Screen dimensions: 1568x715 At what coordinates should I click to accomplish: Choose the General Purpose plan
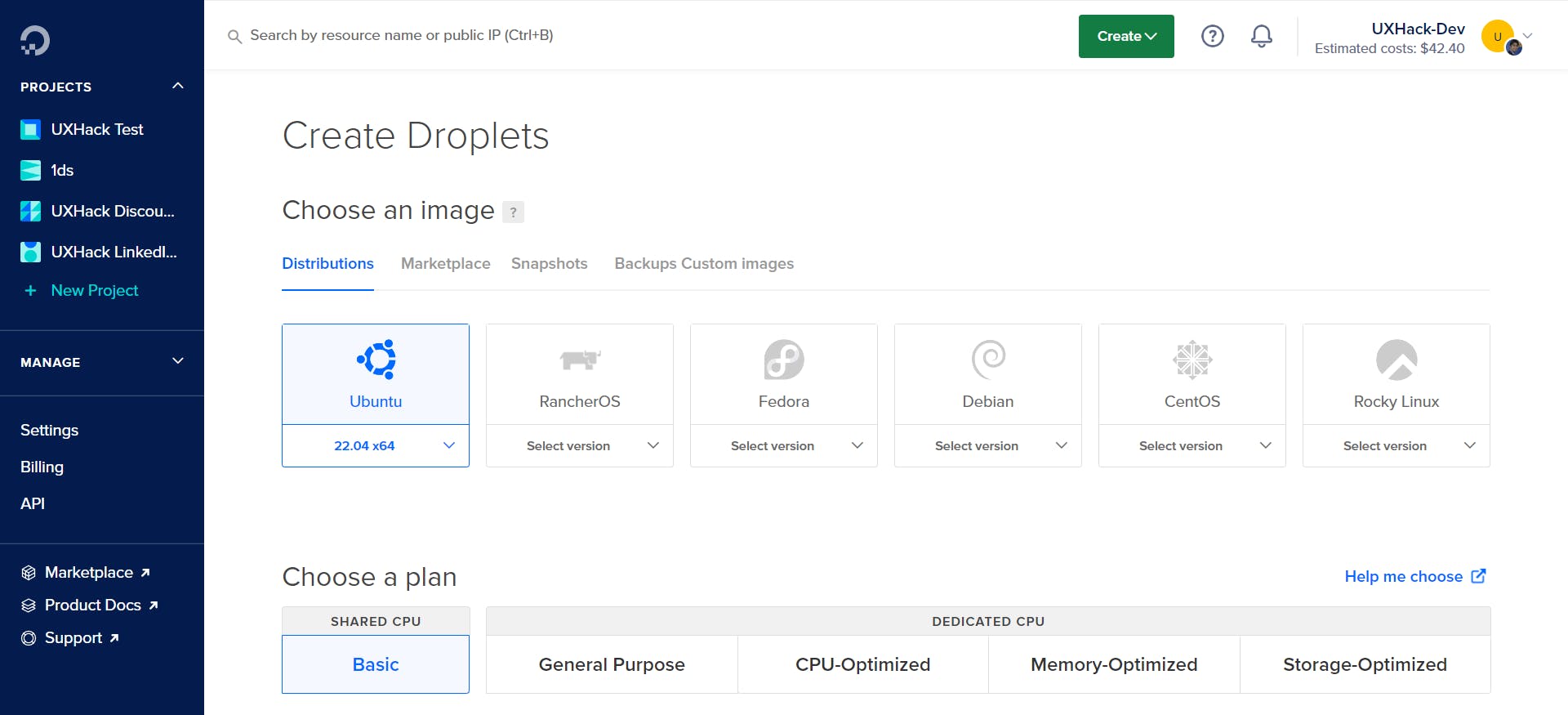click(x=612, y=664)
